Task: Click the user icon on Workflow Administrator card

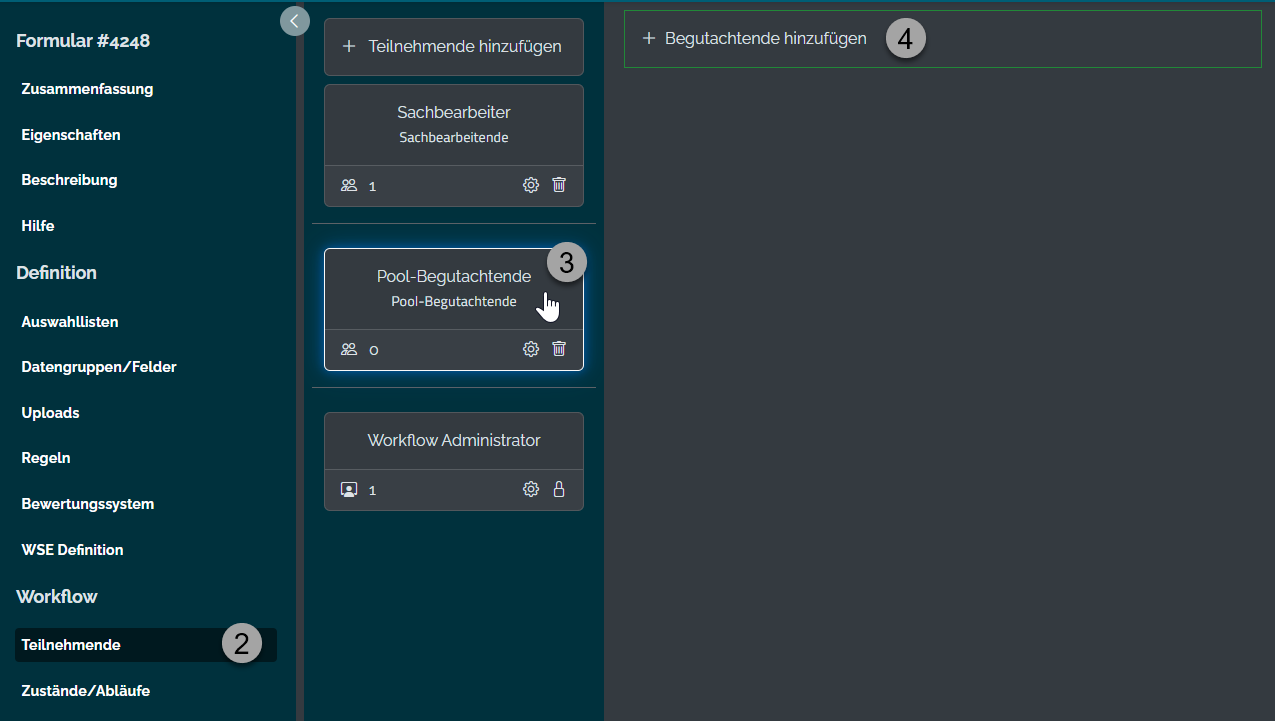Action: [349, 490]
